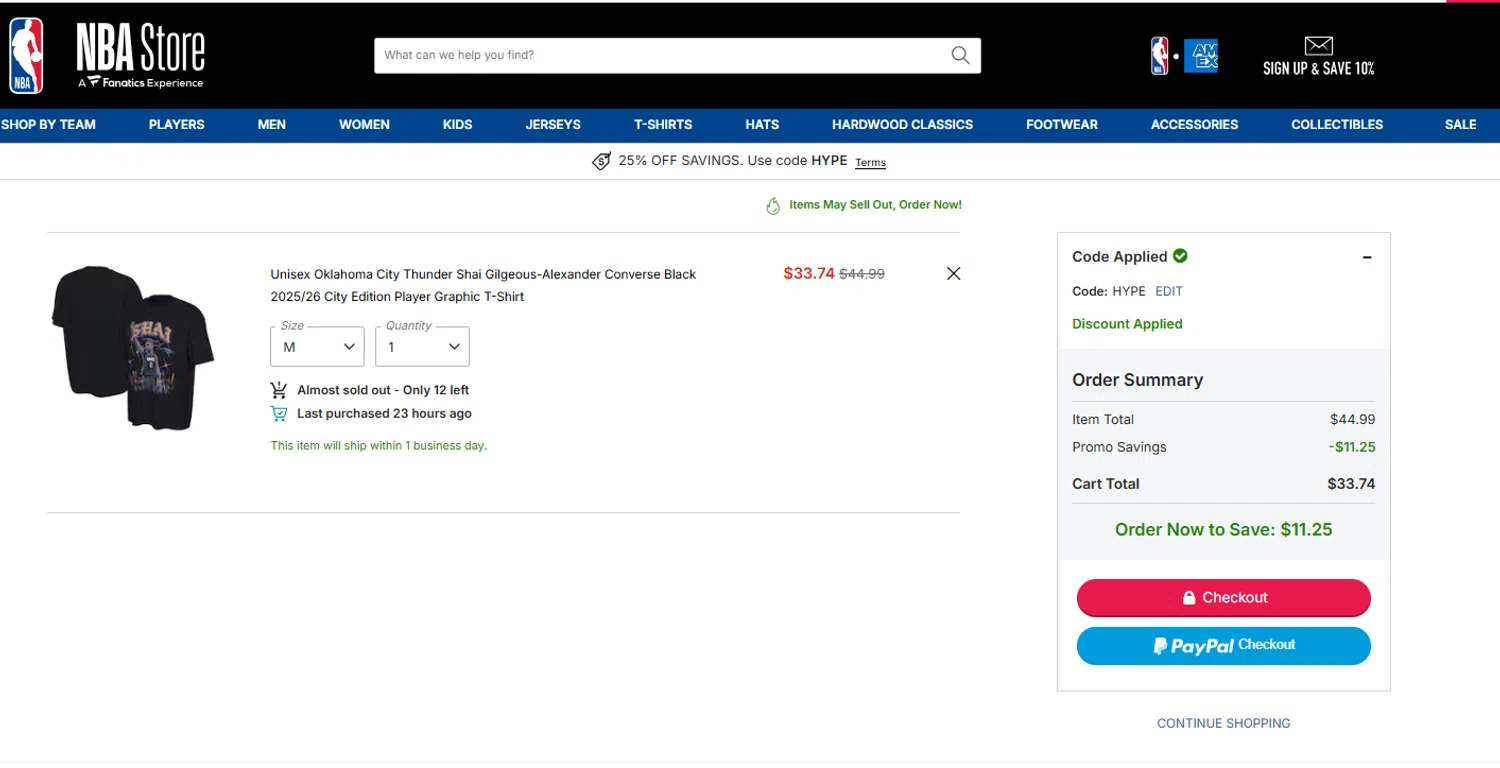The image size is (1500, 768).
Task: Open the Footwear menu
Action: click(x=1062, y=125)
